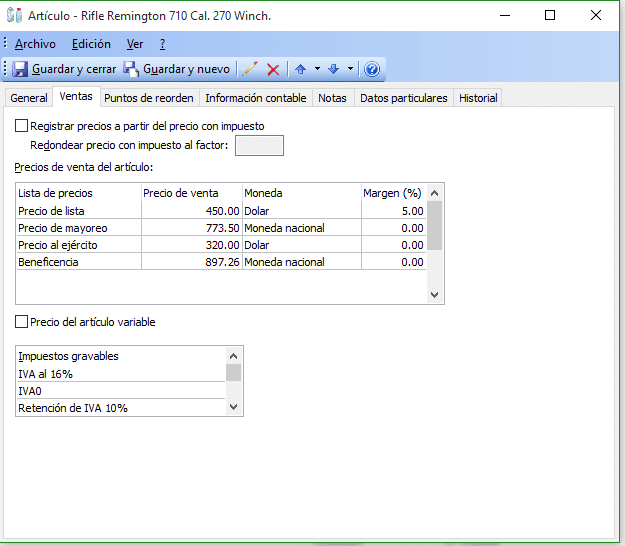Image resolution: width=625 pixels, height=546 pixels.
Task: Click the pencil edit icon in toolbar
Action: [250, 69]
